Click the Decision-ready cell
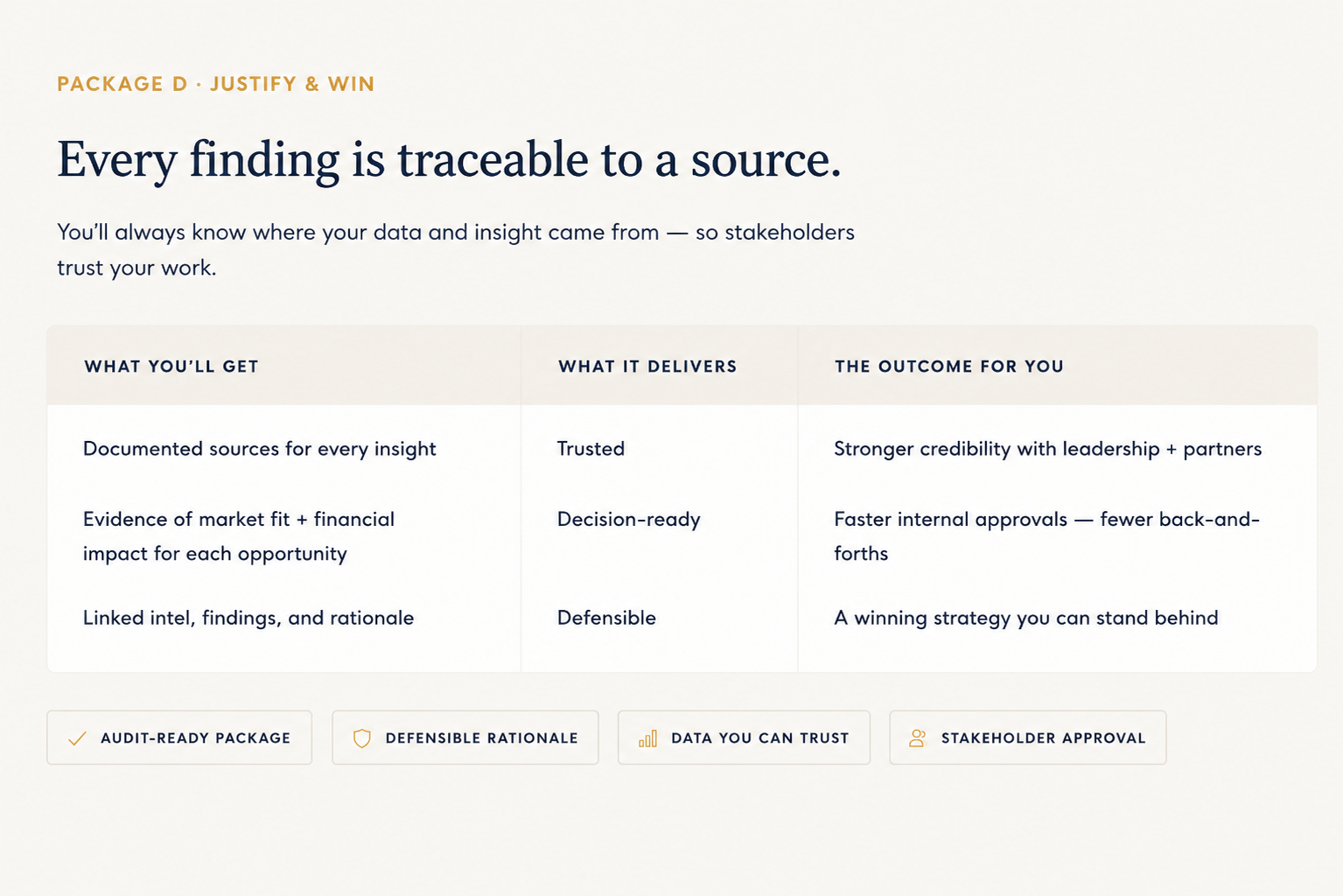Screen dimensions: 1343x896 tap(629, 520)
